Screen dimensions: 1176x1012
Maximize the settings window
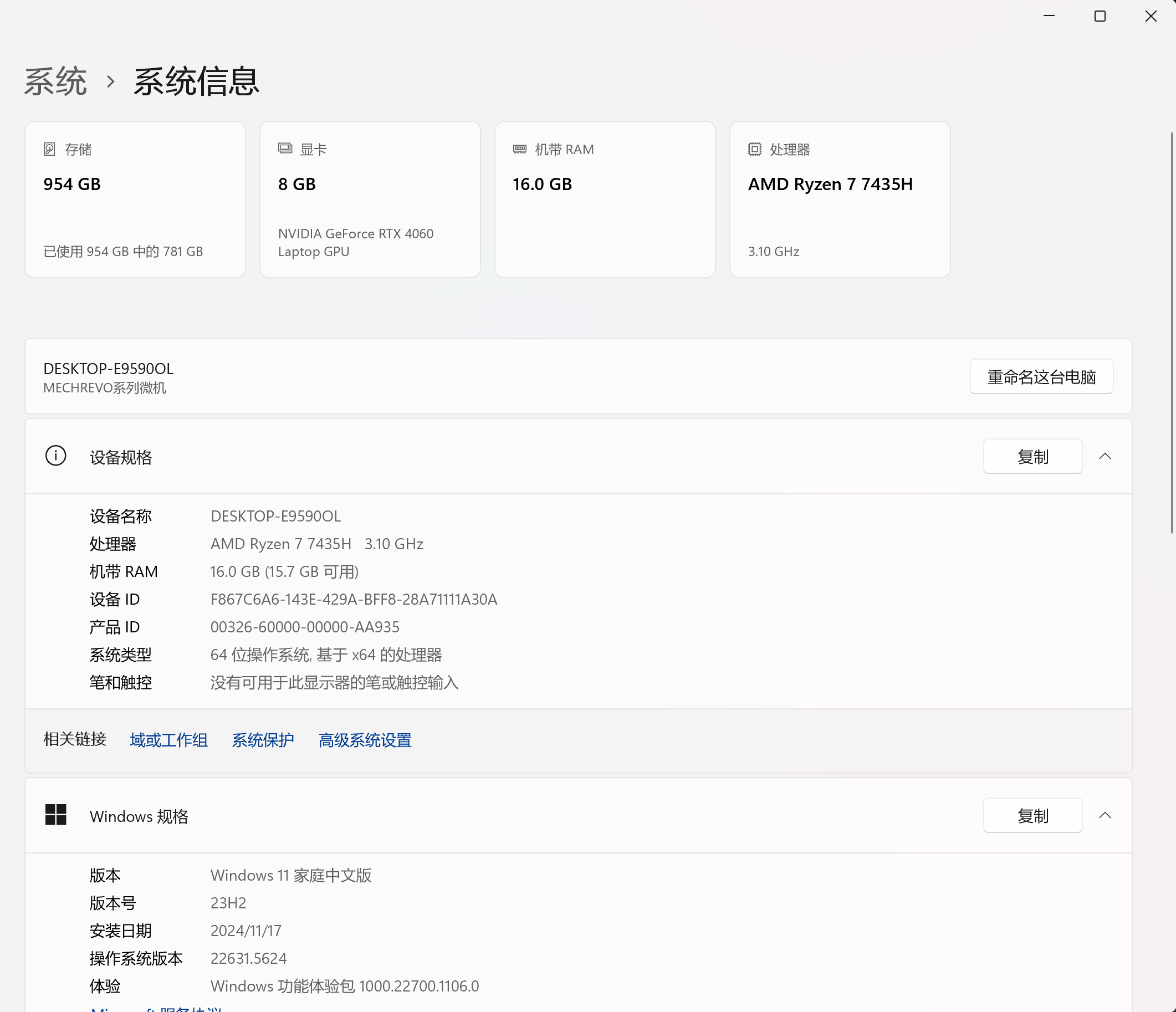1100,17
